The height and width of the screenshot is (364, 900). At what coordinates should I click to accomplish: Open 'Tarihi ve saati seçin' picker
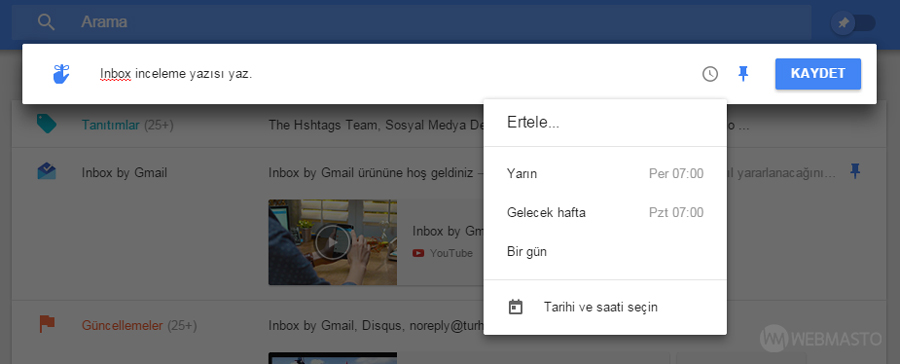(605, 307)
